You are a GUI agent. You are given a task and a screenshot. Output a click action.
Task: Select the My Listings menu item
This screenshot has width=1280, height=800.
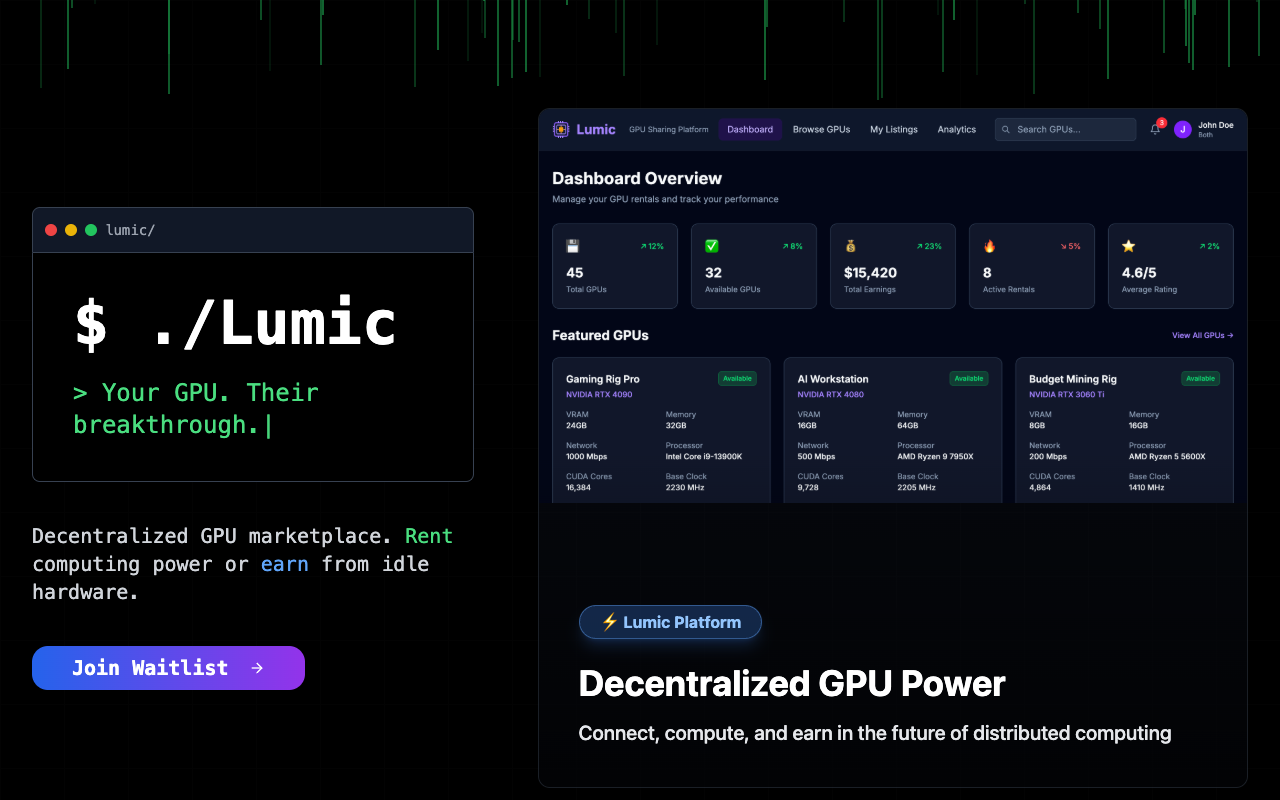click(894, 129)
